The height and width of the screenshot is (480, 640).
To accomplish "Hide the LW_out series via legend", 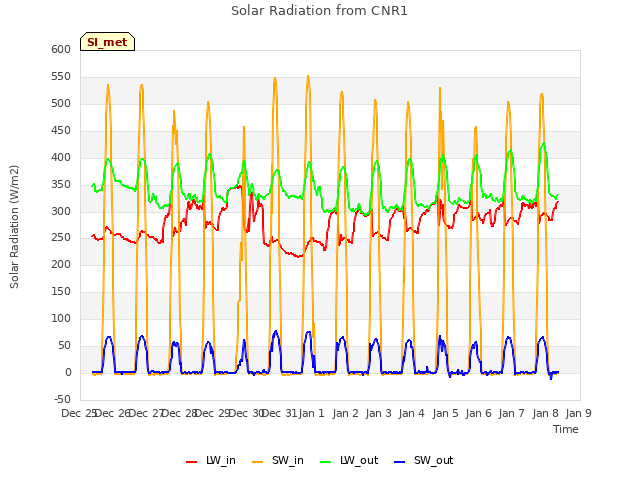I will click(x=349, y=460).
